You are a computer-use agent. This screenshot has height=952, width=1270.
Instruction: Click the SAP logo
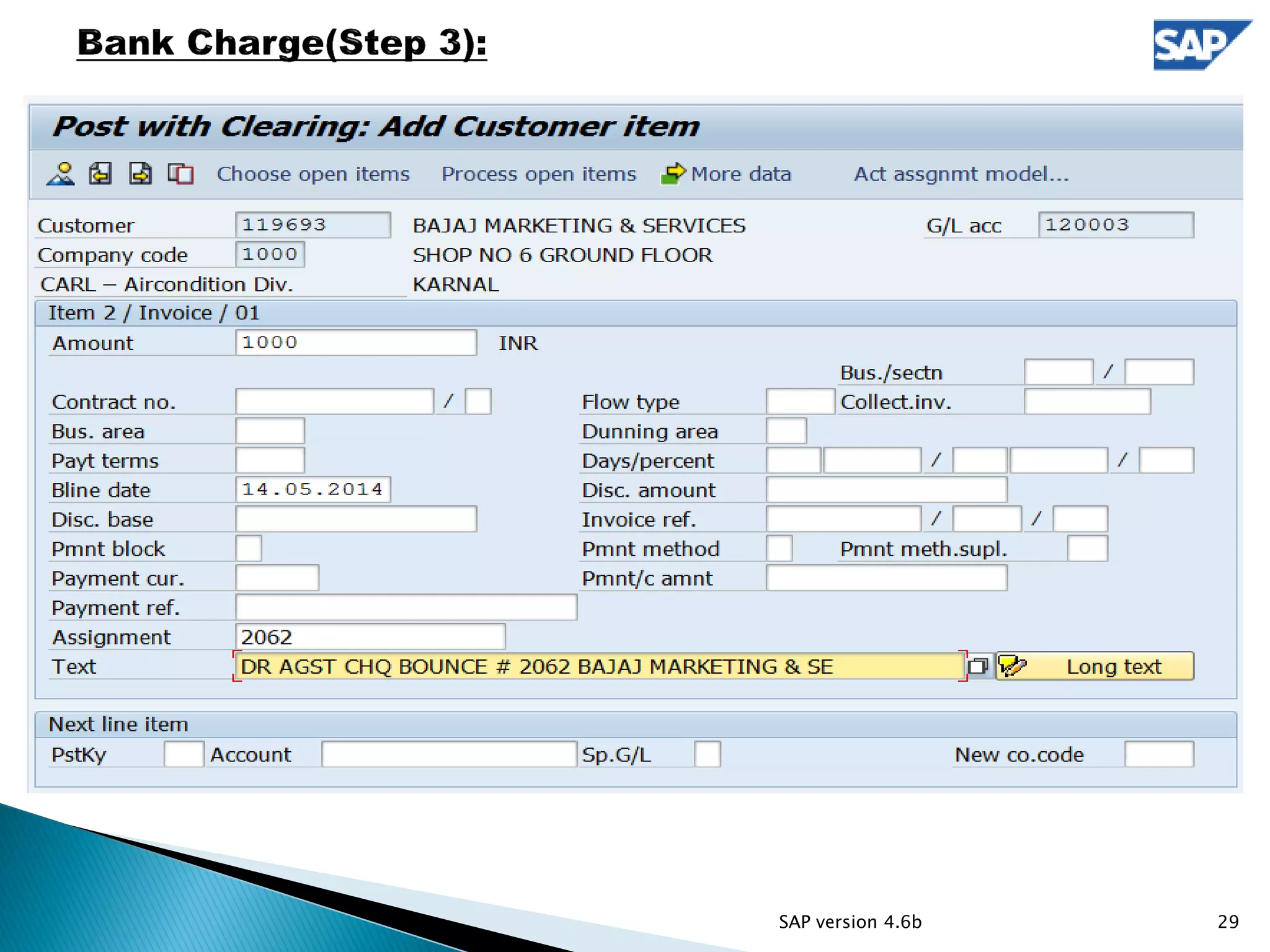[1202, 45]
